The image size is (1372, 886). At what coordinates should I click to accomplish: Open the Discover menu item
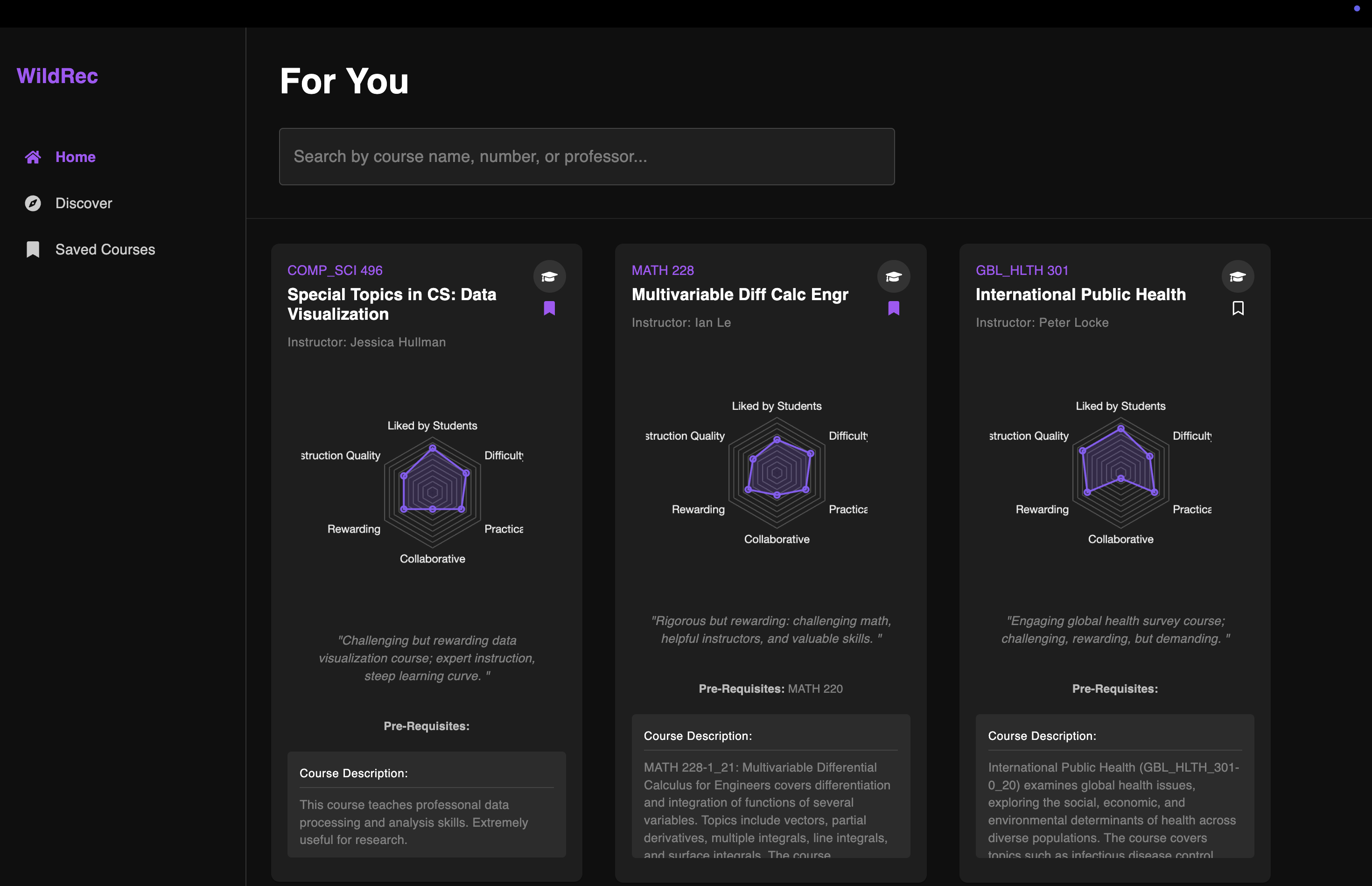pyautogui.click(x=84, y=203)
